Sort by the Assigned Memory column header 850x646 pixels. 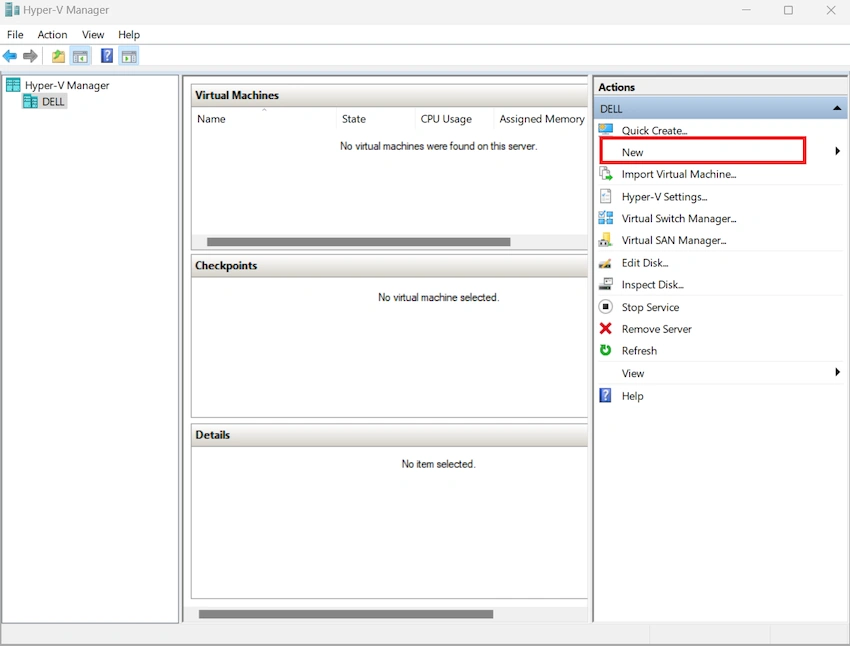pyautogui.click(x=541, y=119)
